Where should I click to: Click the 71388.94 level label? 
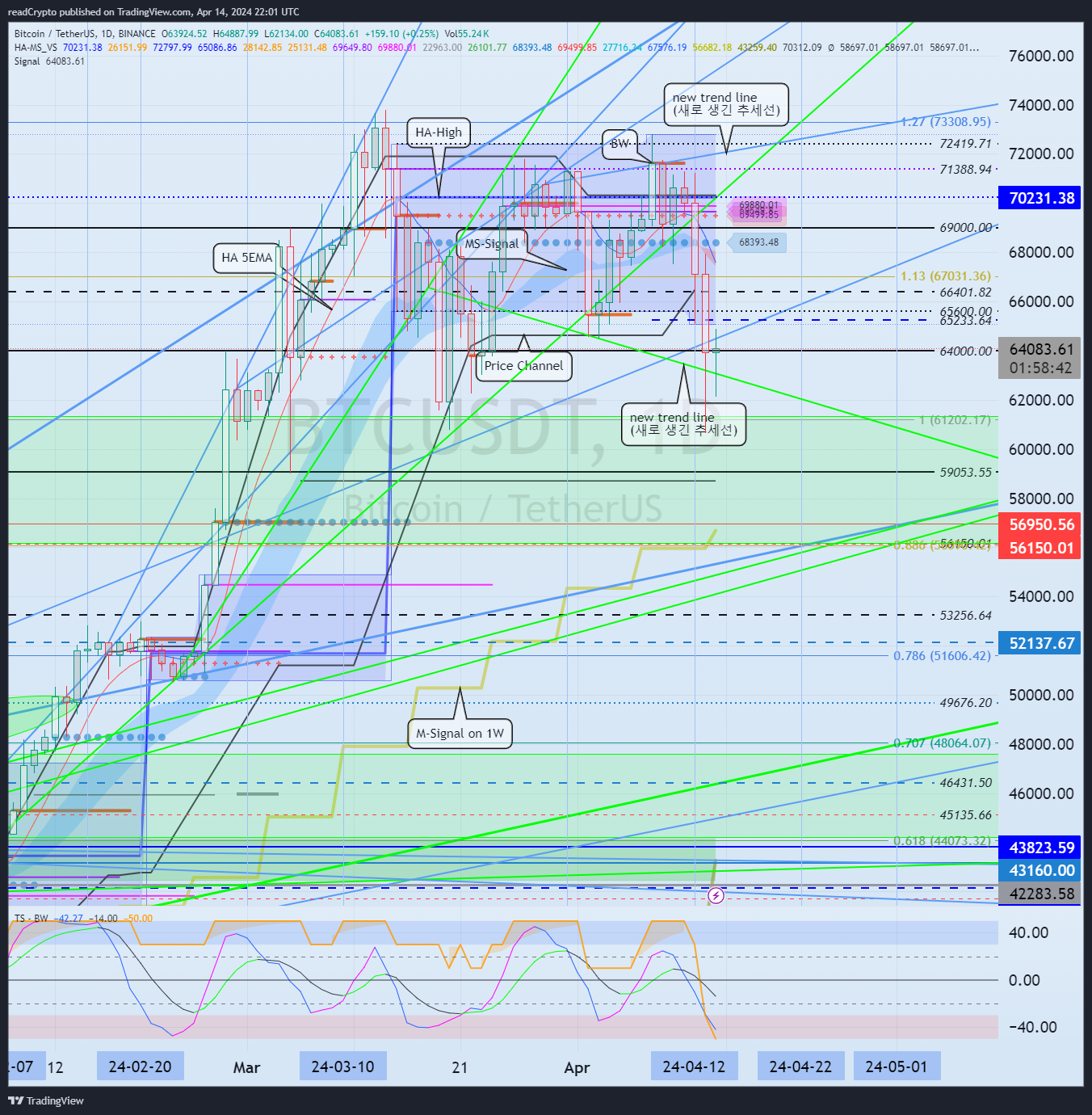[x=966, y=170]
